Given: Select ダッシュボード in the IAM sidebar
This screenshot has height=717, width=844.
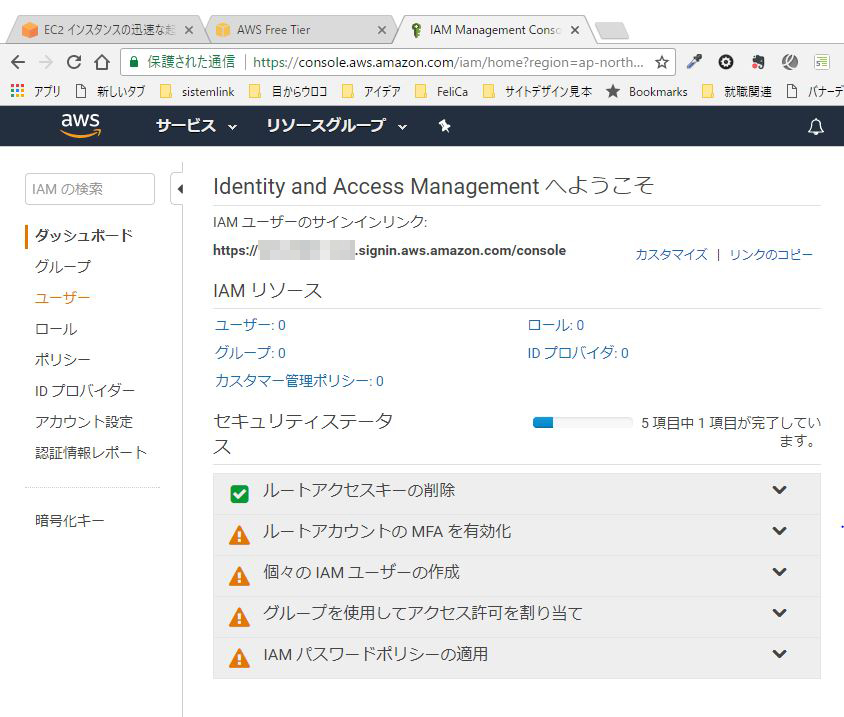Looking at the screenshot, I should (x=84, y=235).
